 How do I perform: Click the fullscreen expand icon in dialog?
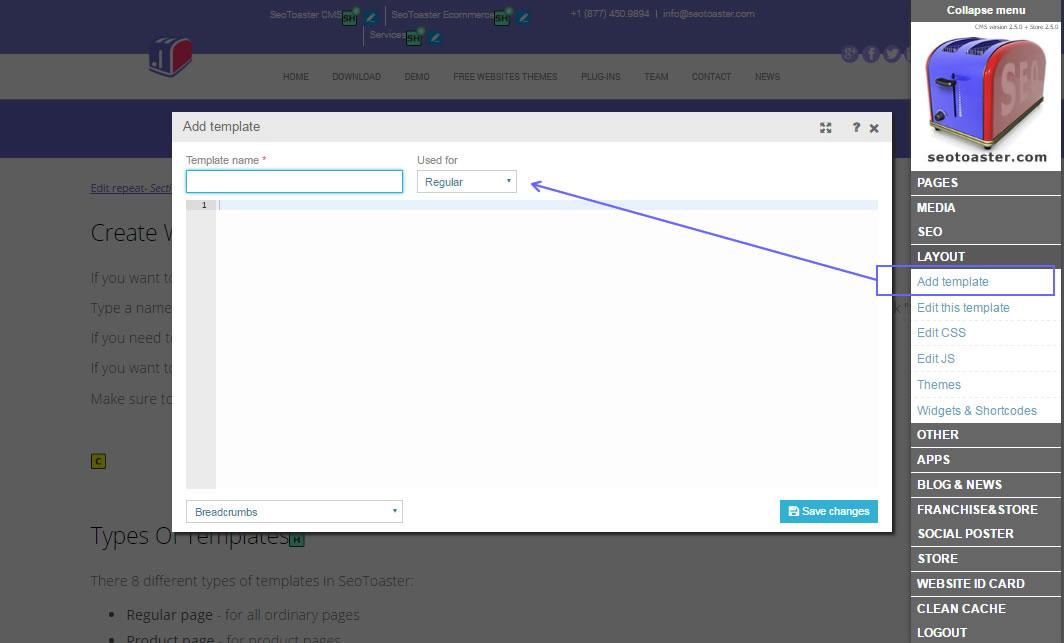825,128
